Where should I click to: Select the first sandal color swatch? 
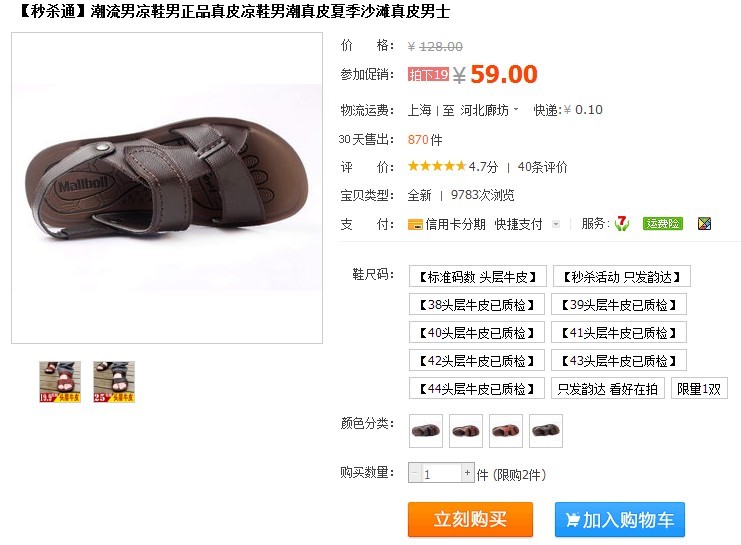click(x=426, y=431)
